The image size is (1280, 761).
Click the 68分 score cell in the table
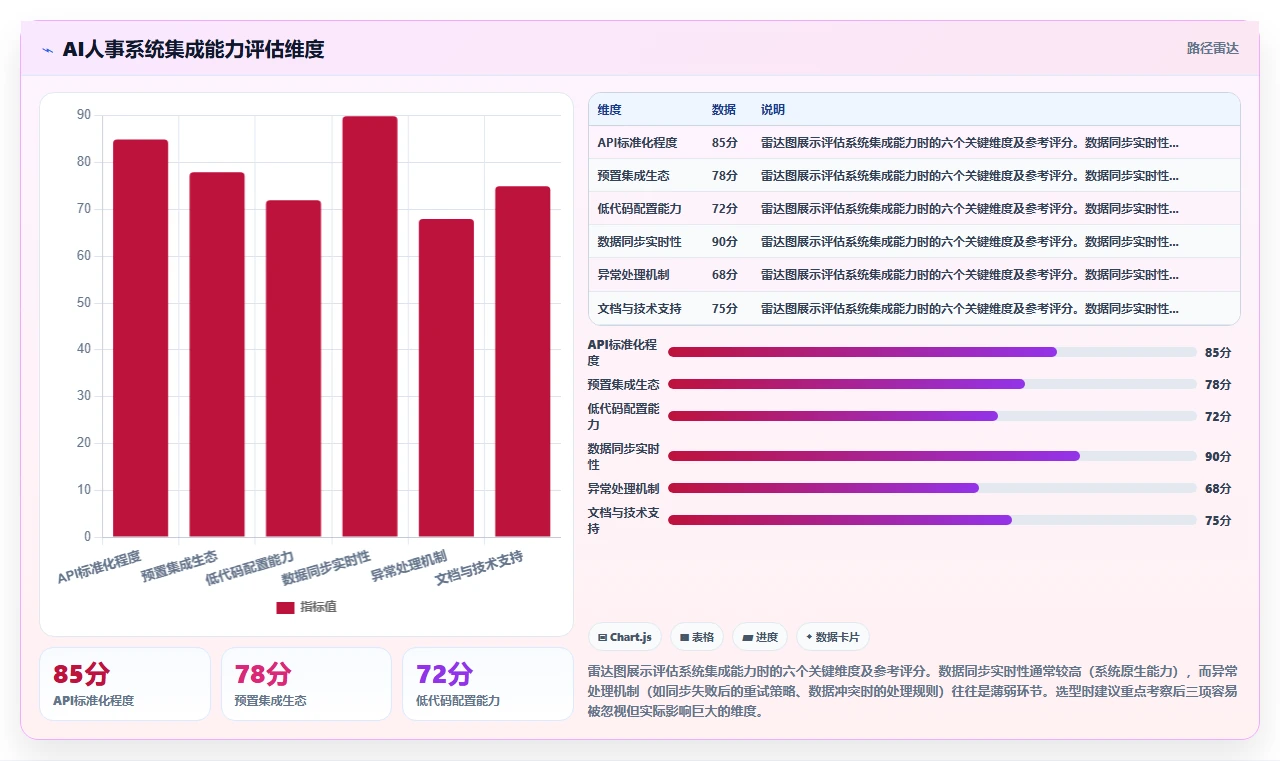tap(725, 275)
